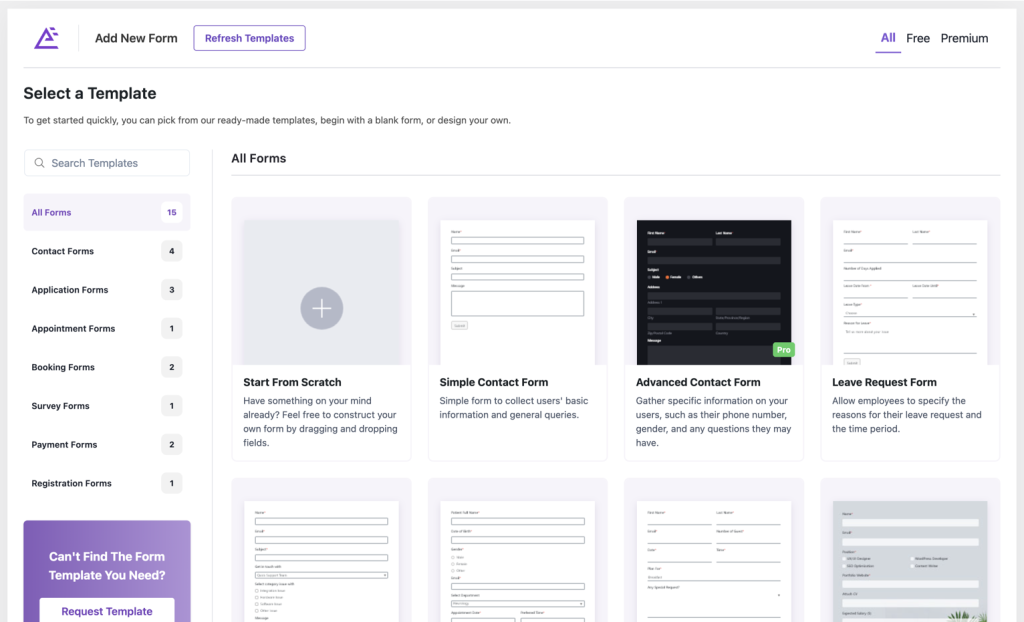Open Simple Contact Form thumbnail
This screenshot has height=622, width=1024.
517,292
